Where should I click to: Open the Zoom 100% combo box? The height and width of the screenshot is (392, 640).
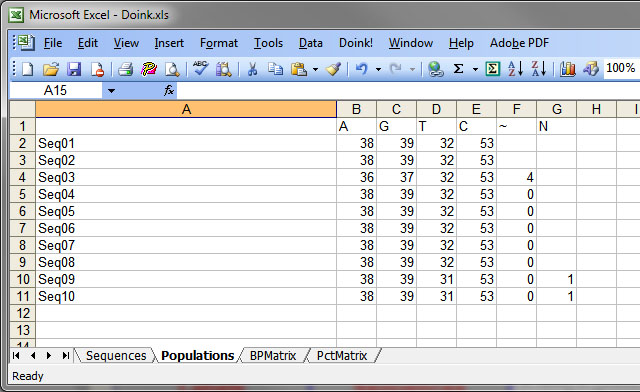pyautogui.click(x=621, y=68)
